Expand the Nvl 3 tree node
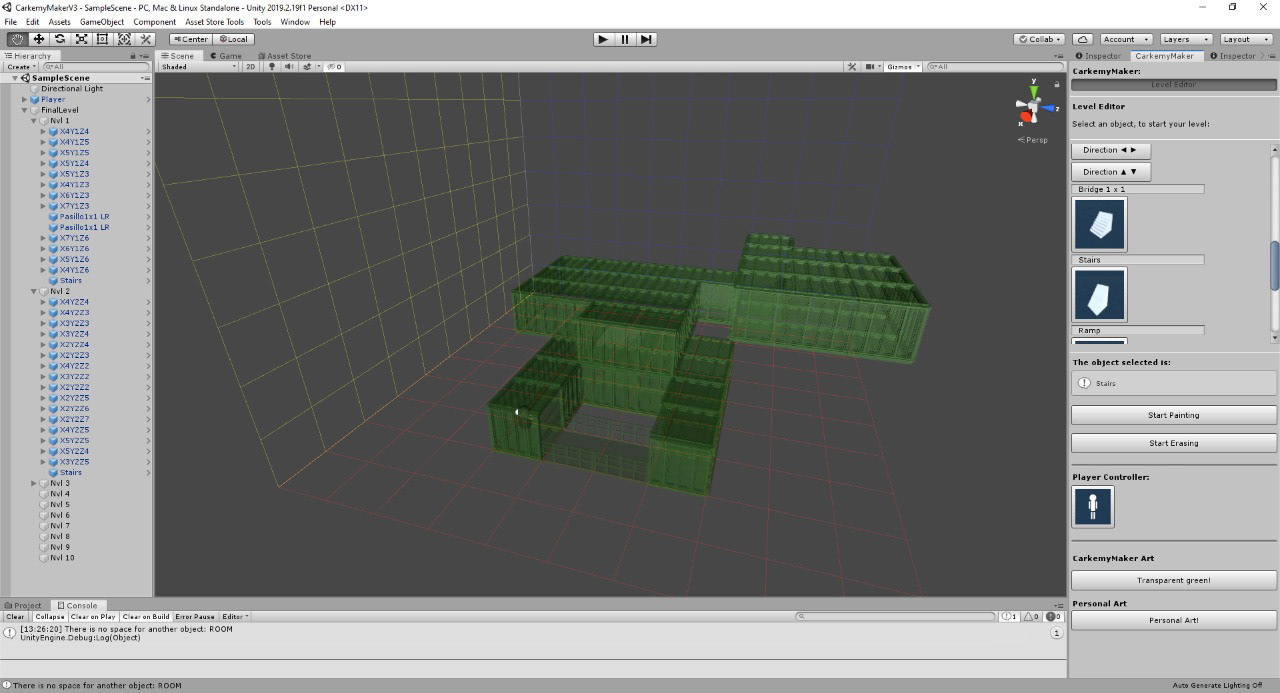This screenshot has width=1280, height=693. [33, 484]
